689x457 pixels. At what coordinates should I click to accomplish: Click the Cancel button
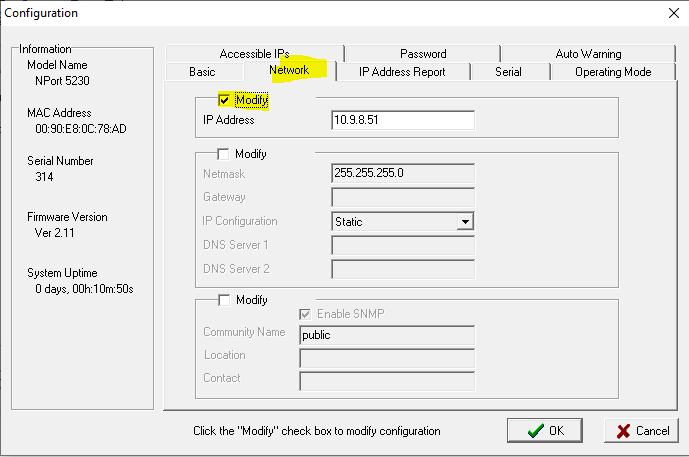[642, 431]
